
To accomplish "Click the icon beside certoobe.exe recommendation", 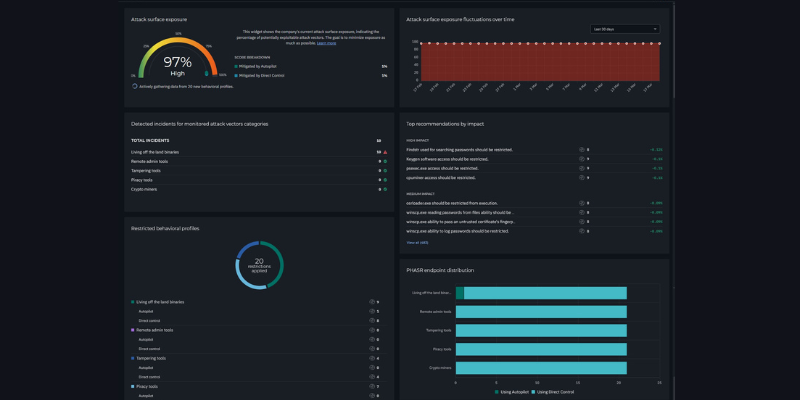I will [x=582, y=203].
